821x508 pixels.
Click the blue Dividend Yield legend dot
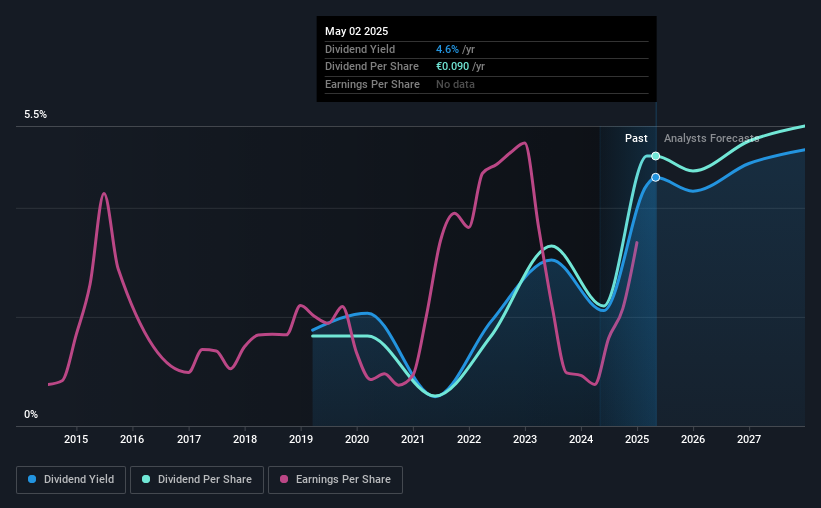[x=32, y=479]
